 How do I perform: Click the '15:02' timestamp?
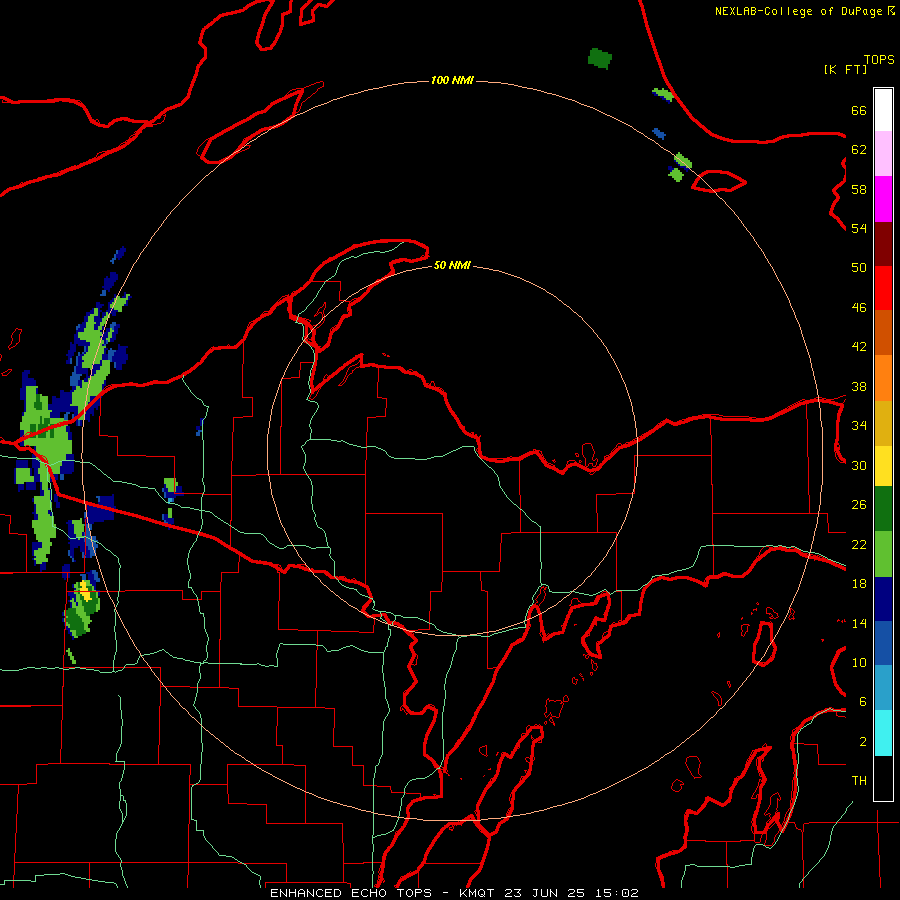click(x=615, y=893)
